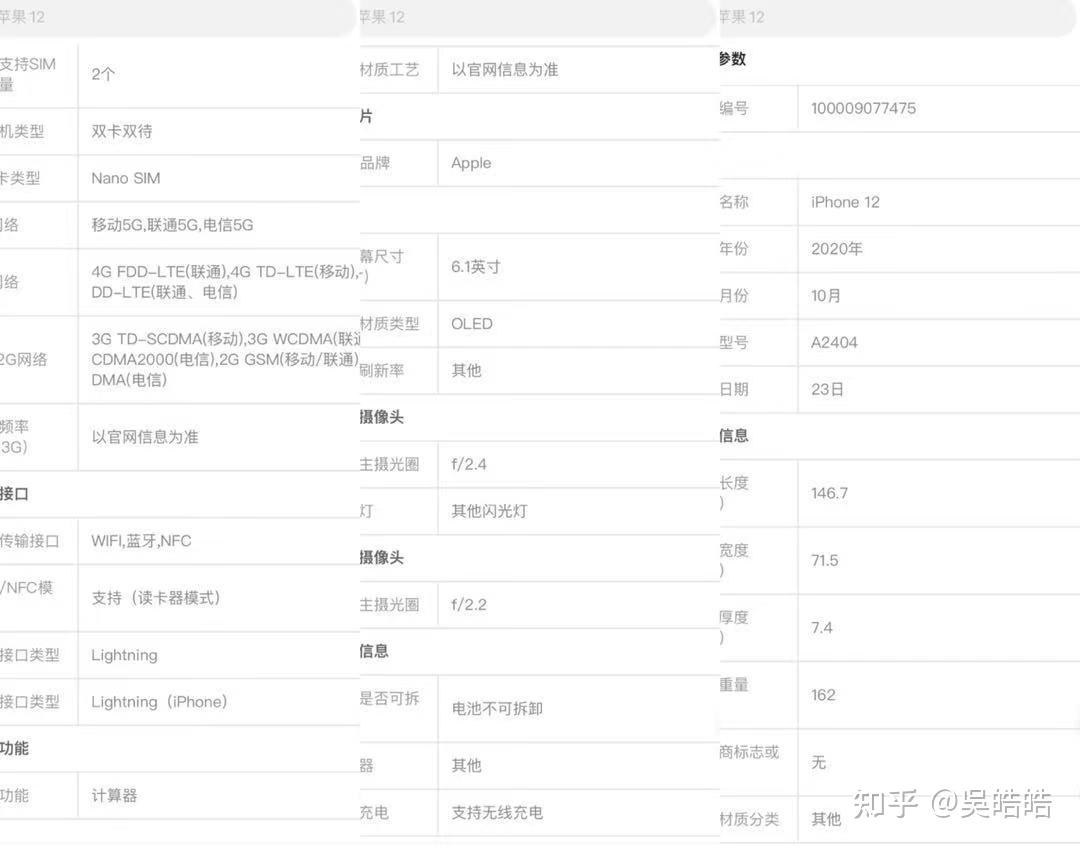Click the 材质类型 label
1080x848 pixels.
tap(389, 324)
